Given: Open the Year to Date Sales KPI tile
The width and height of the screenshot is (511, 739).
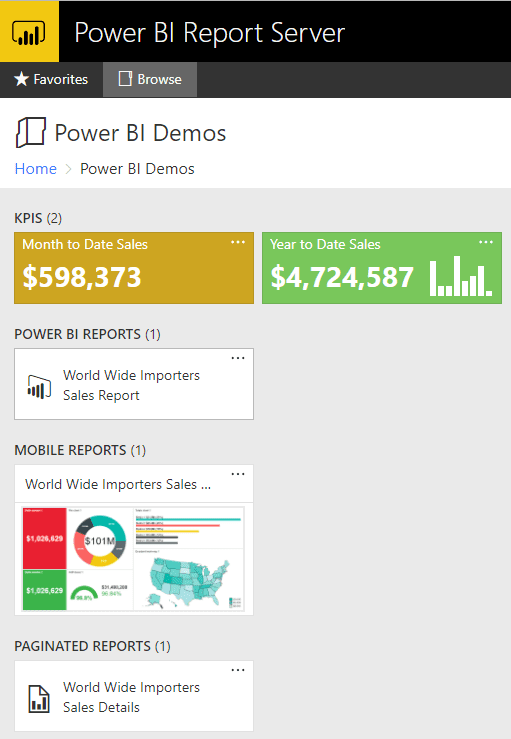Looking at the screenshot, I should pyautogui.click(x=382, y=268).
